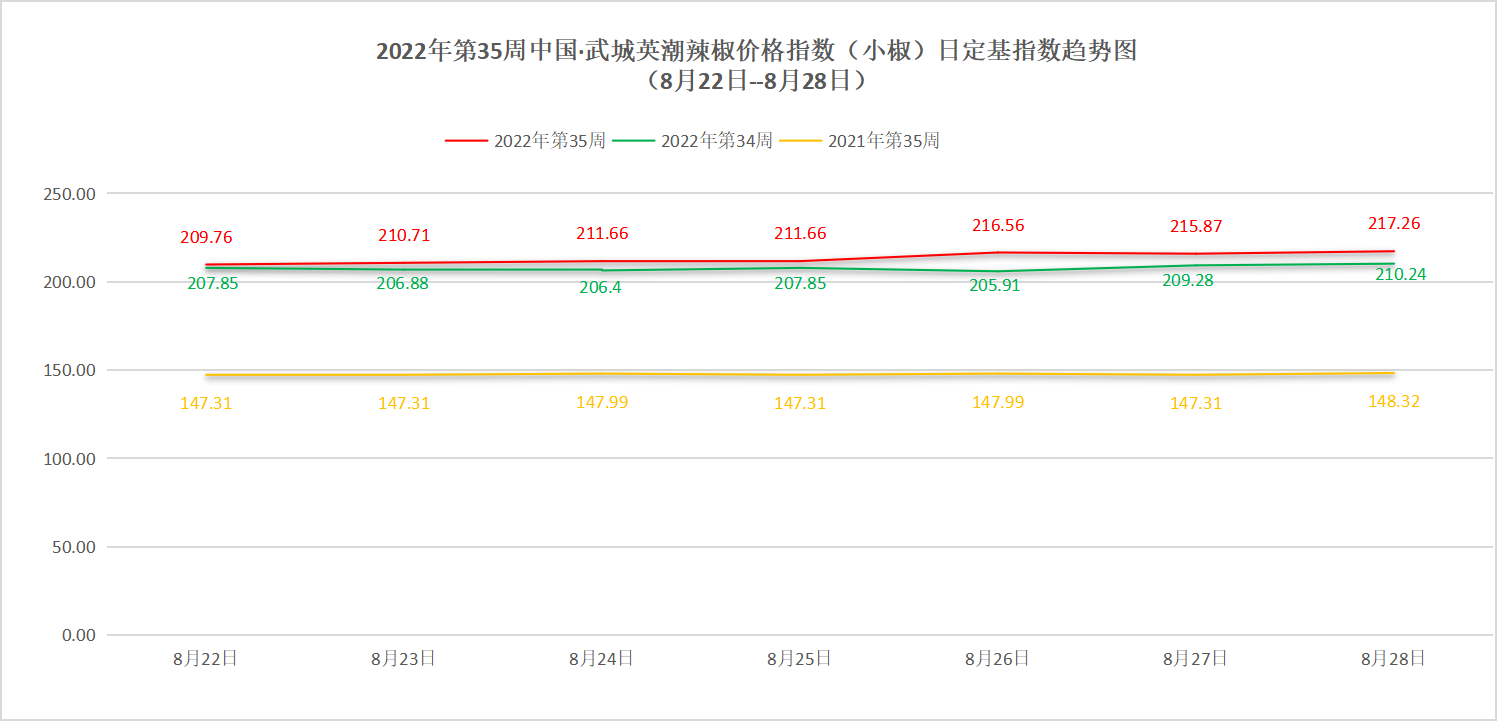Image resolution: width=1498 pixels, height=722 pixels.
Task: Select the 2022年第34周 legend entry
Action: coord(716,141)
